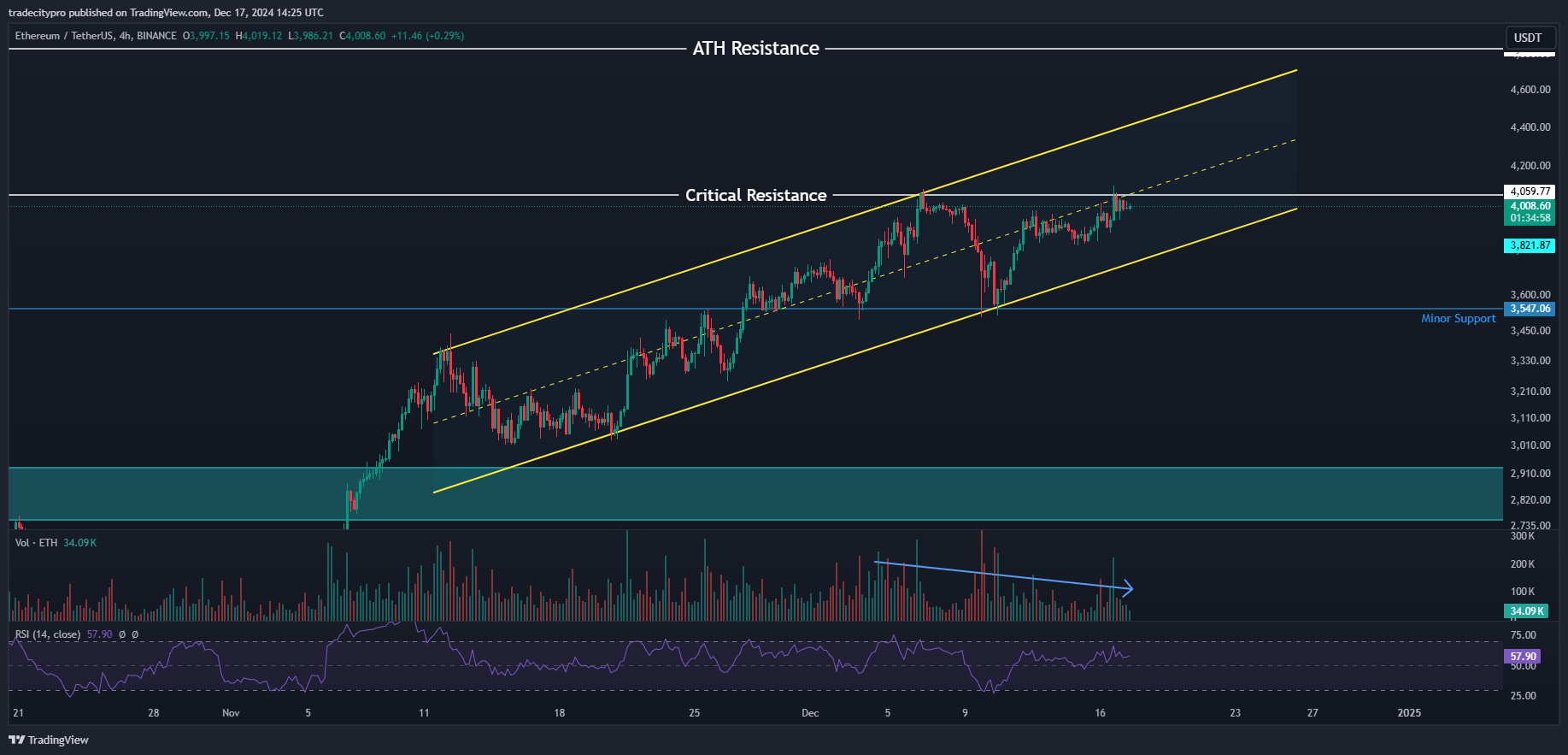1568x755 pixels.
Task: Click the 3,110.00 price axis label
Action: (x=1530, y=418)
